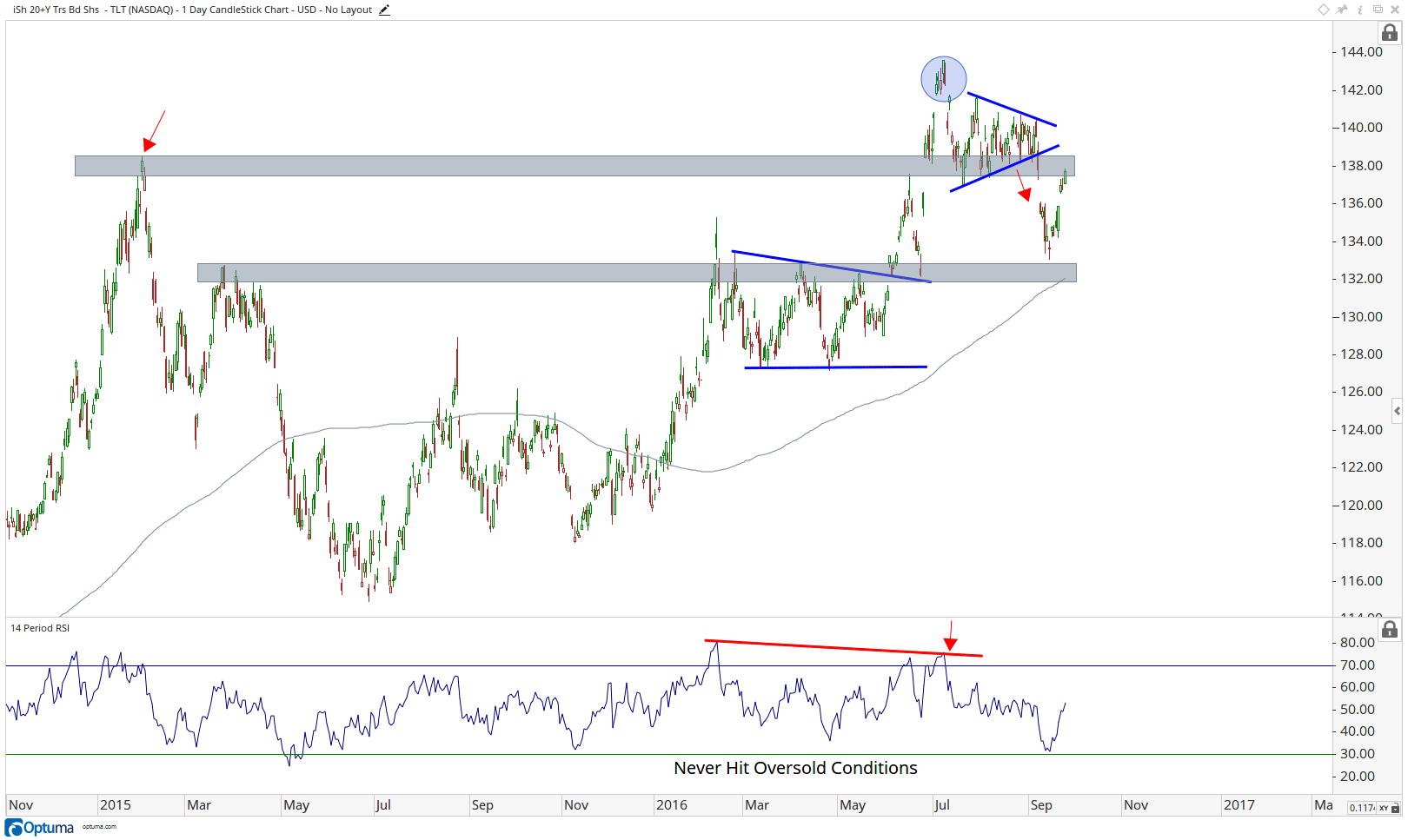Click the Optuma logo
This screenshot has height=840, width=1408.
(39, 828)
